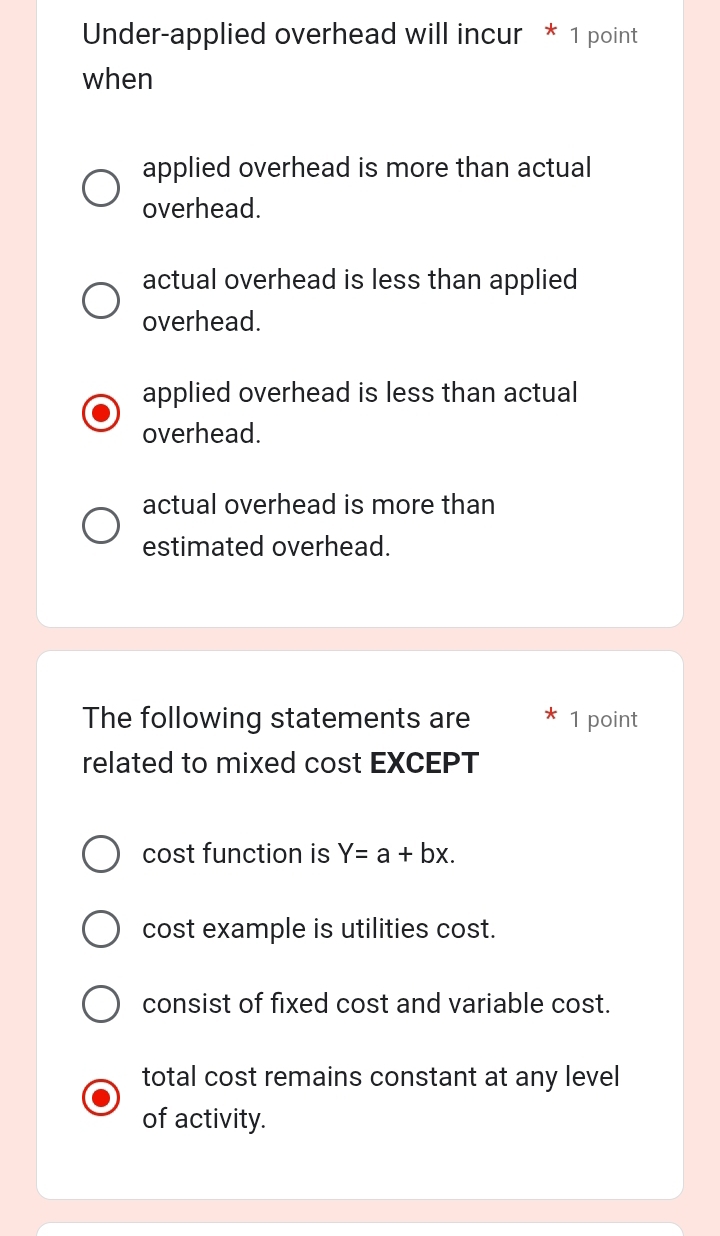The height and width of the screenshot is (1236, 720).
Task: Select radio for applied overhead more than actual
Action: pos(100,188)
